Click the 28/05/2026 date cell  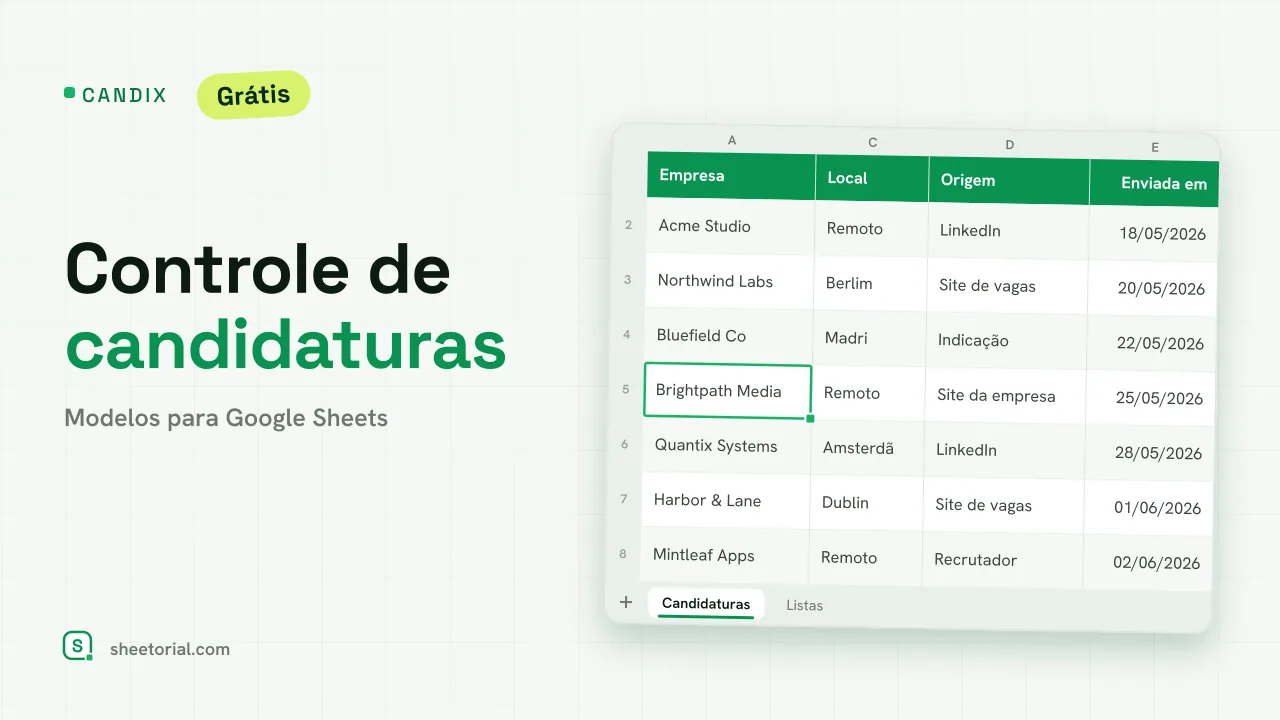coord(1149,453)
